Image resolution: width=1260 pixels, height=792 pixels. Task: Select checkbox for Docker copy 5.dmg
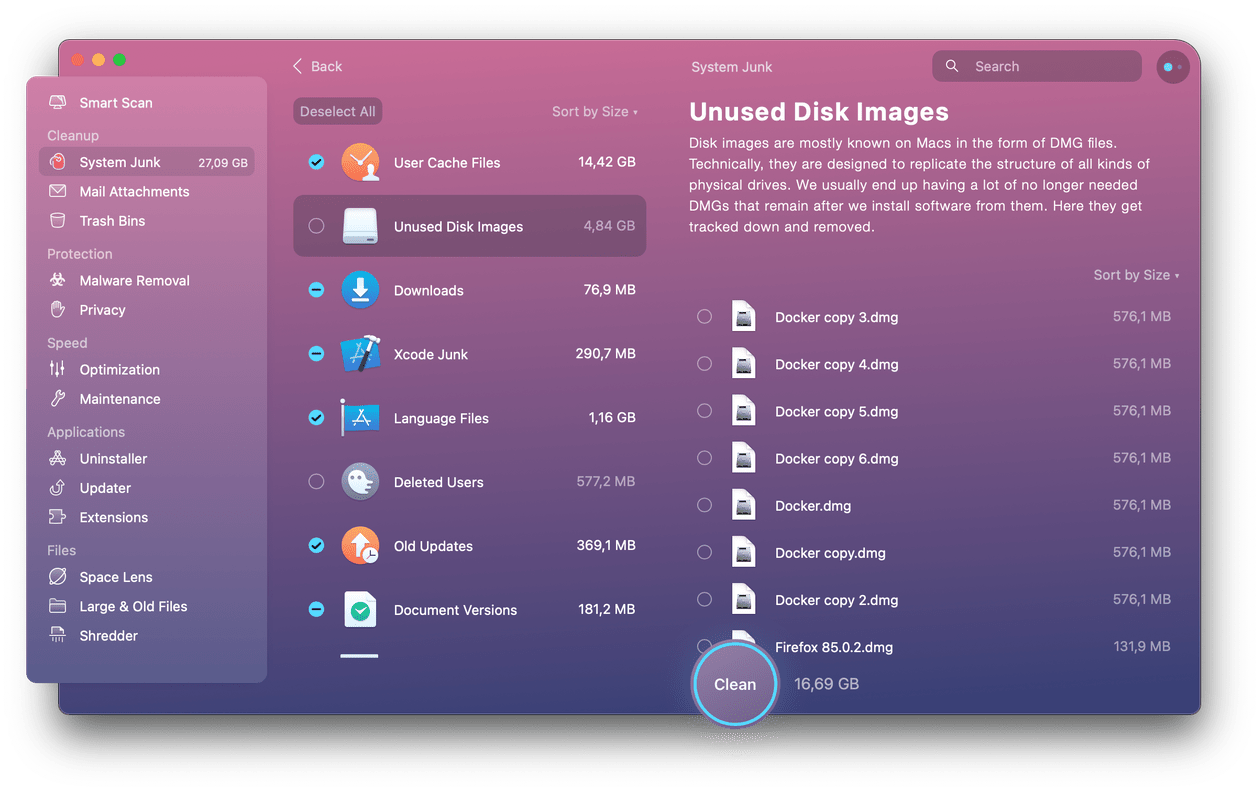point(704,411)
